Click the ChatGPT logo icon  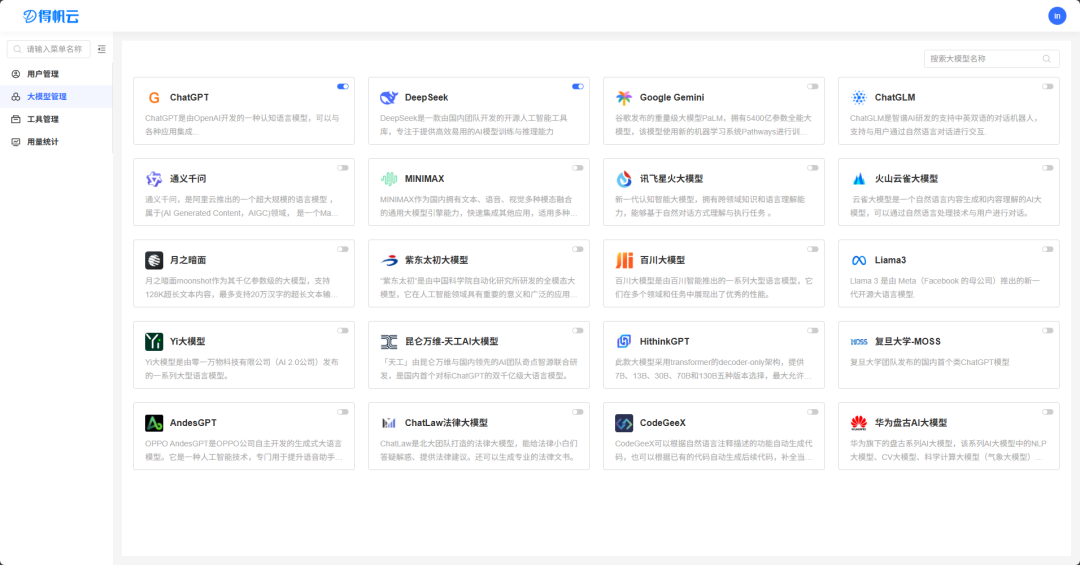pos(154,98)
